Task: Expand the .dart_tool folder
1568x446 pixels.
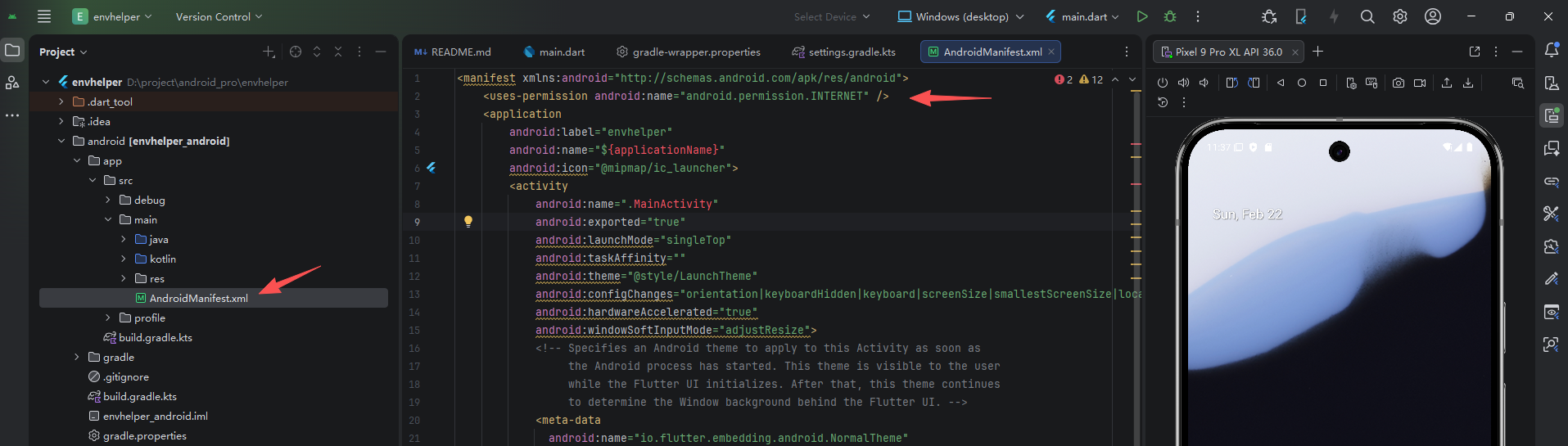Action: [61, 101]
